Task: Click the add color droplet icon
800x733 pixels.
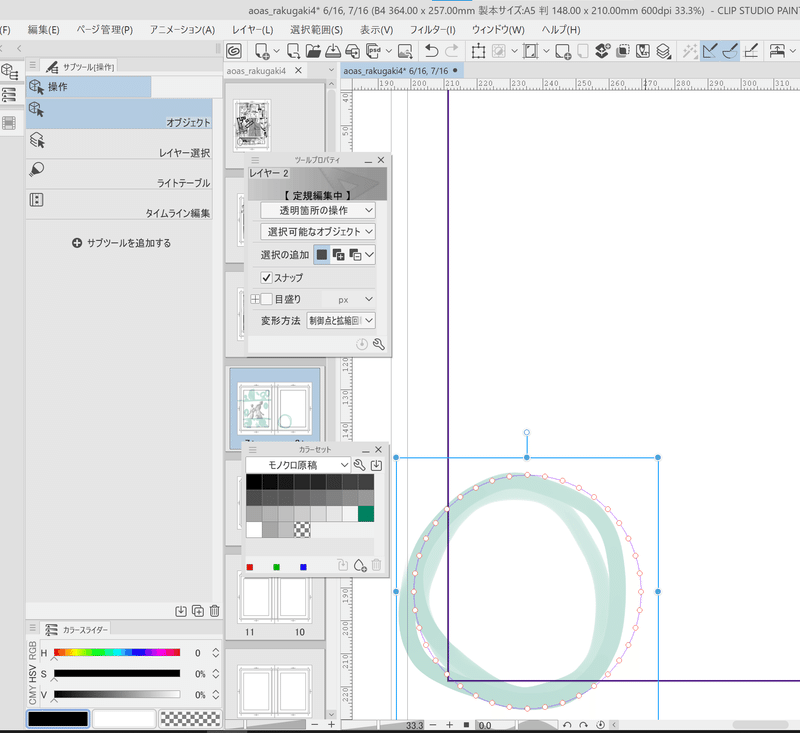Action: [360, 565]
